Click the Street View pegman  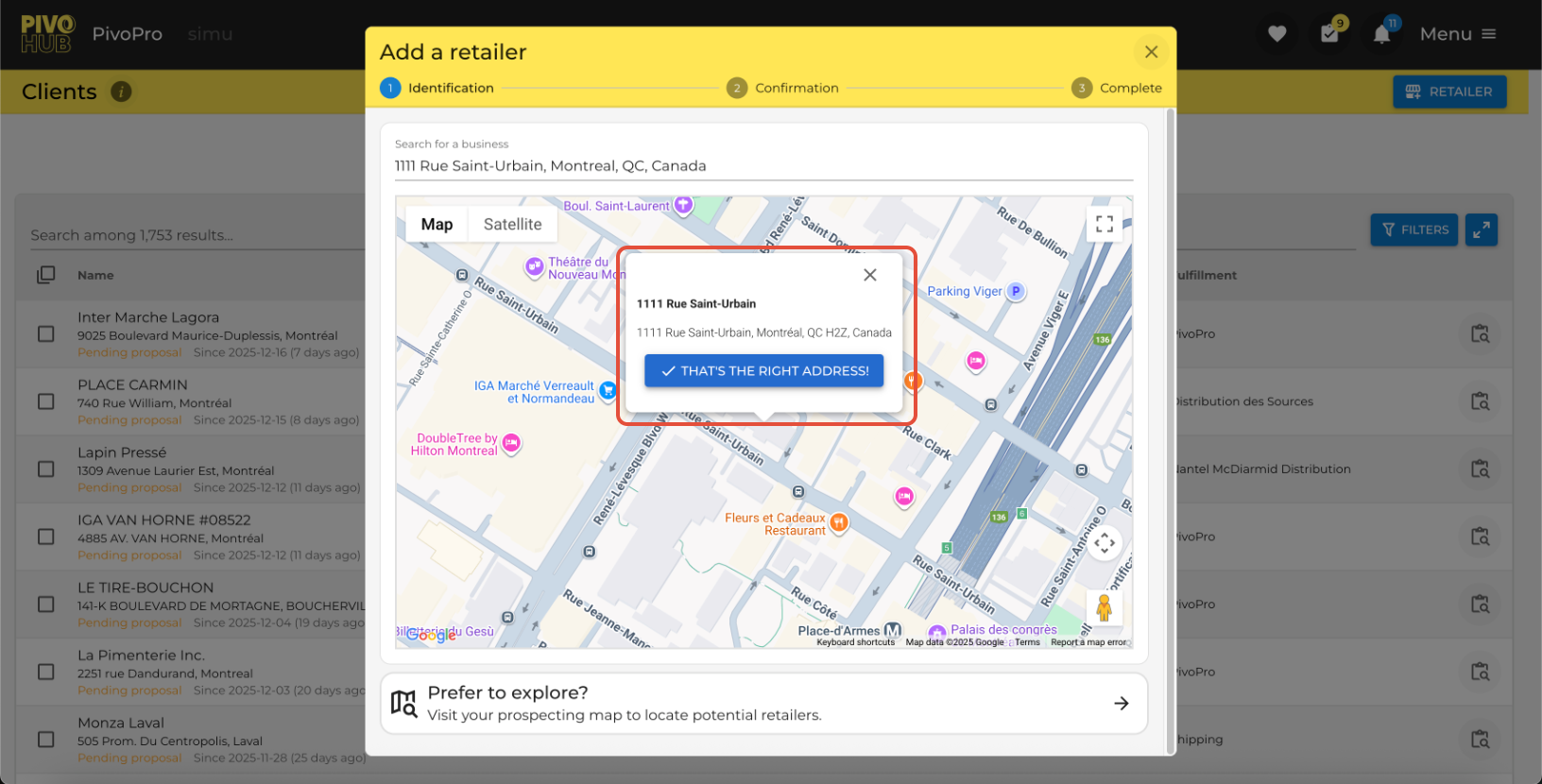(1104, 607)
